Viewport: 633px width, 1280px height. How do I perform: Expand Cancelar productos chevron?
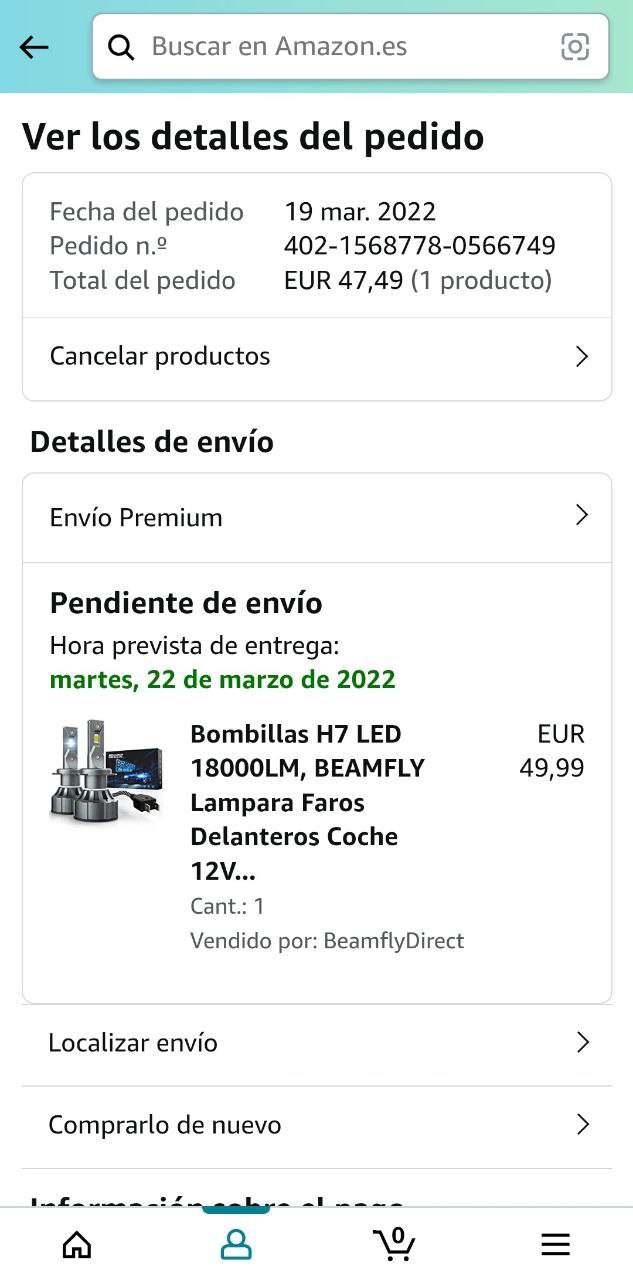[582, 357]
